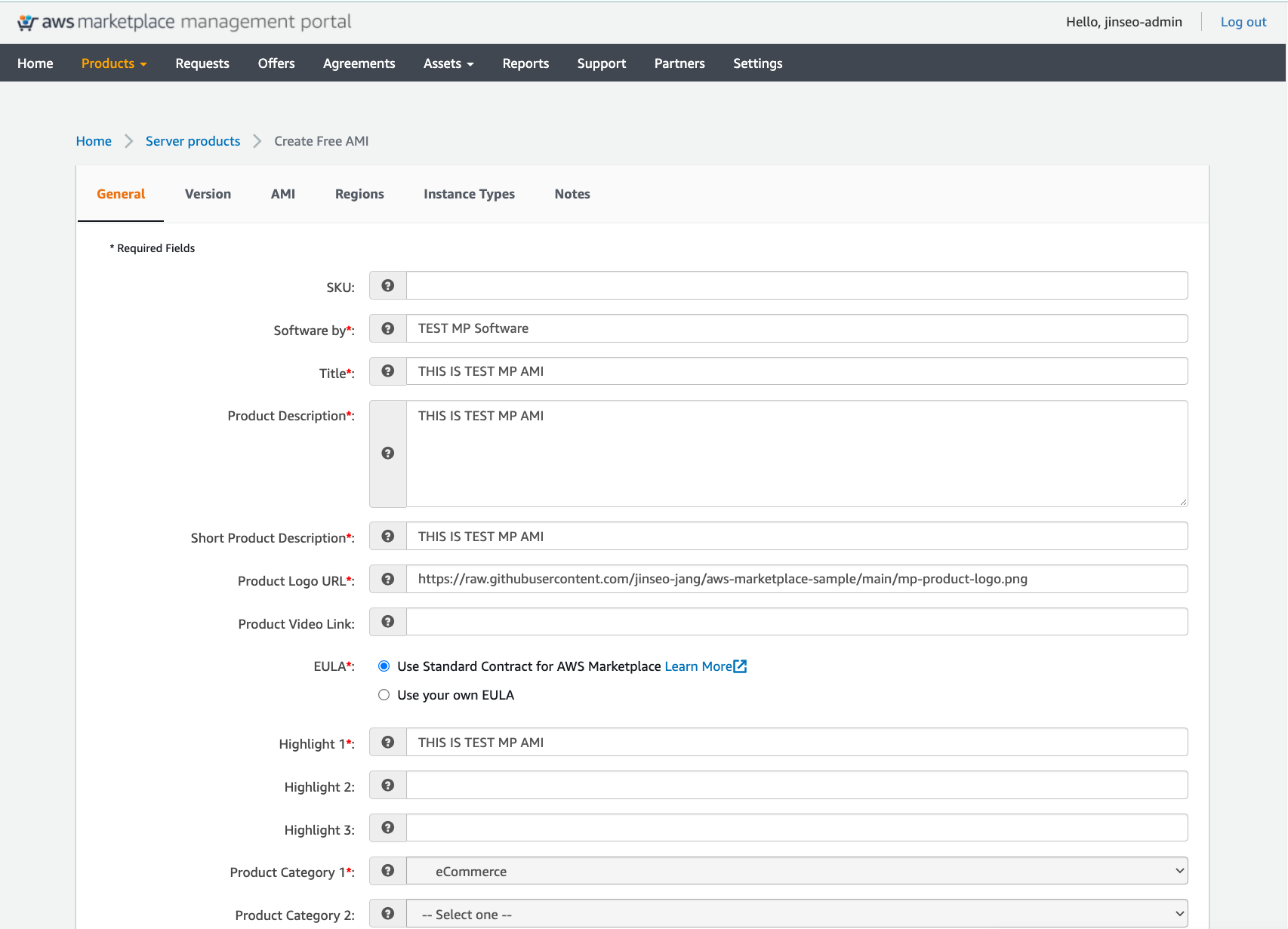Click the Product Description resize handle
This screenshot has width=1288, height=929.
[x=1183, y=502]
